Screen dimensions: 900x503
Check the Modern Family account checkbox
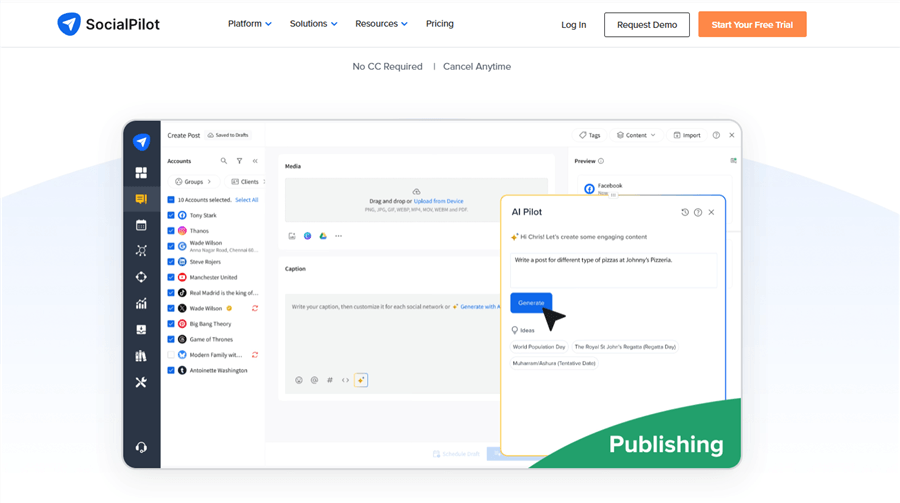(170, 355)
